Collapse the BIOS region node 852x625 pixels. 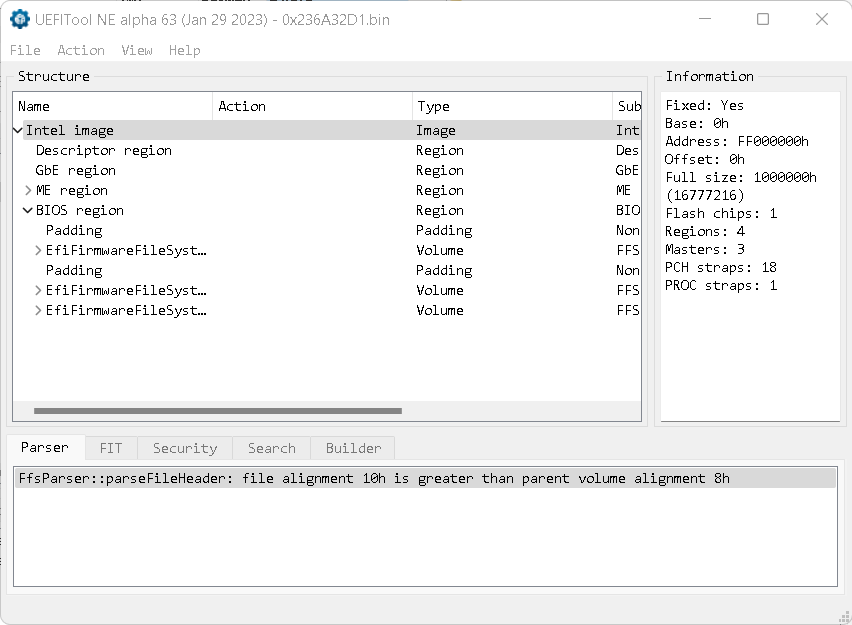[28, 210]
